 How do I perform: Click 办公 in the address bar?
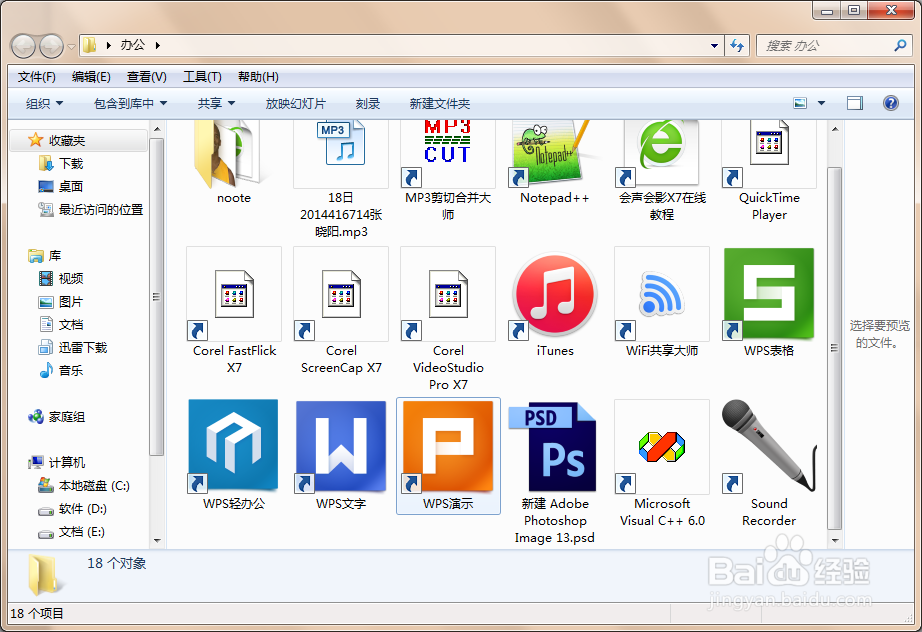[132, 45]
